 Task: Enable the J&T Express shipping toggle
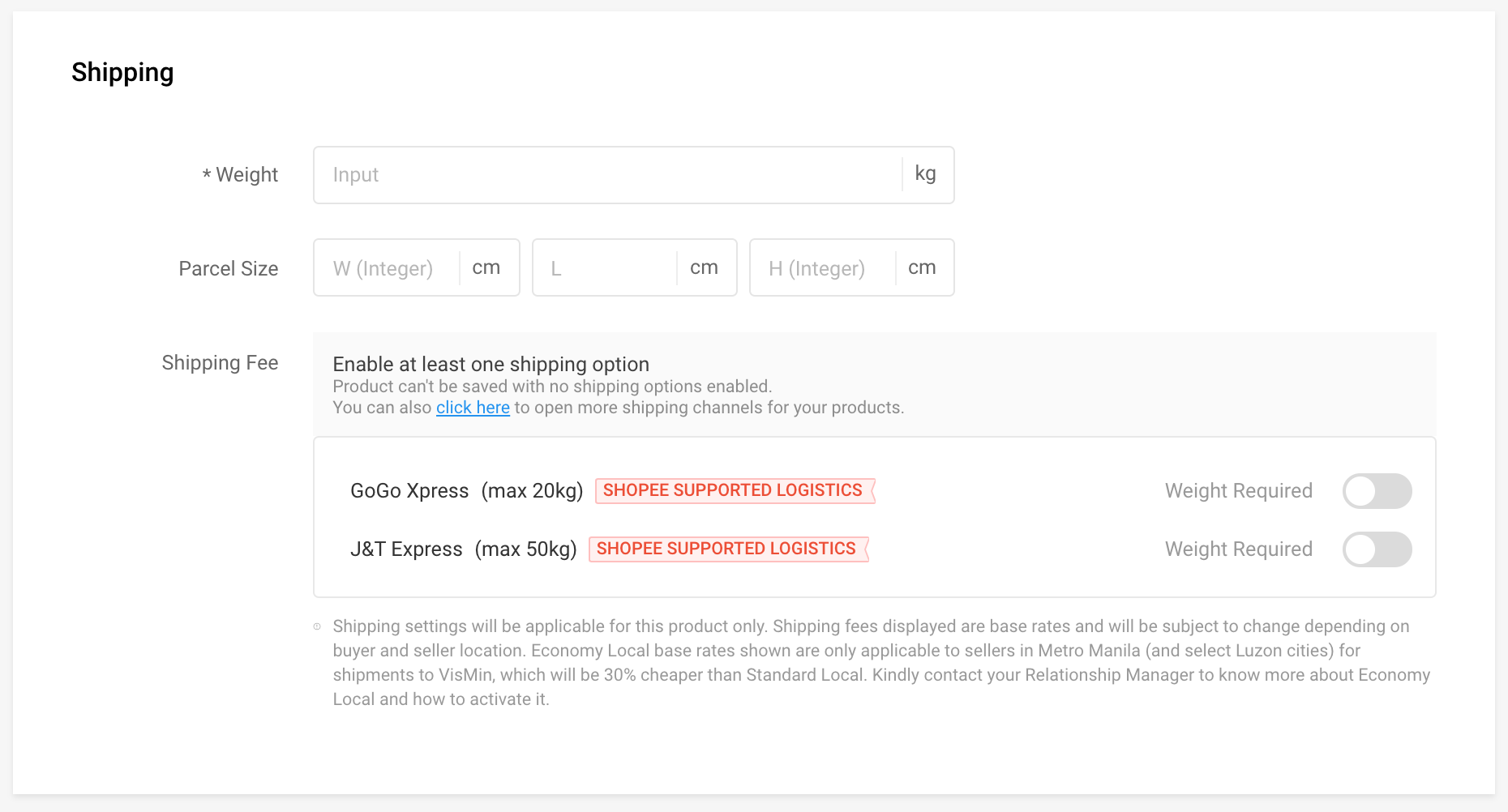point(1377,549)
